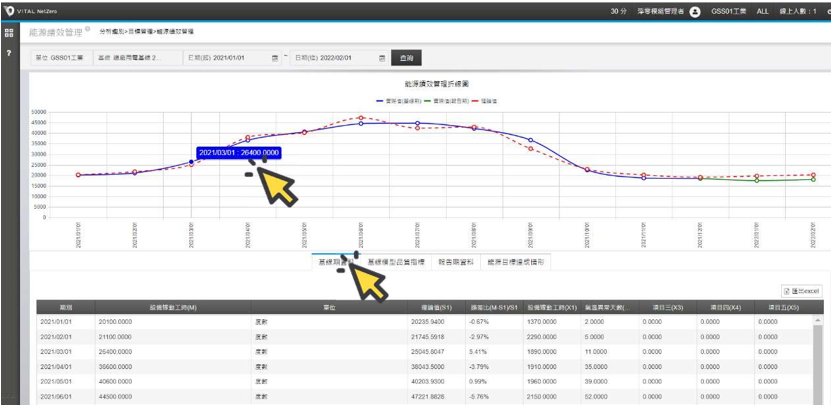Open calendar picker for start date
This screenshot has width=831, height=405.
click(x=275, y=58)
